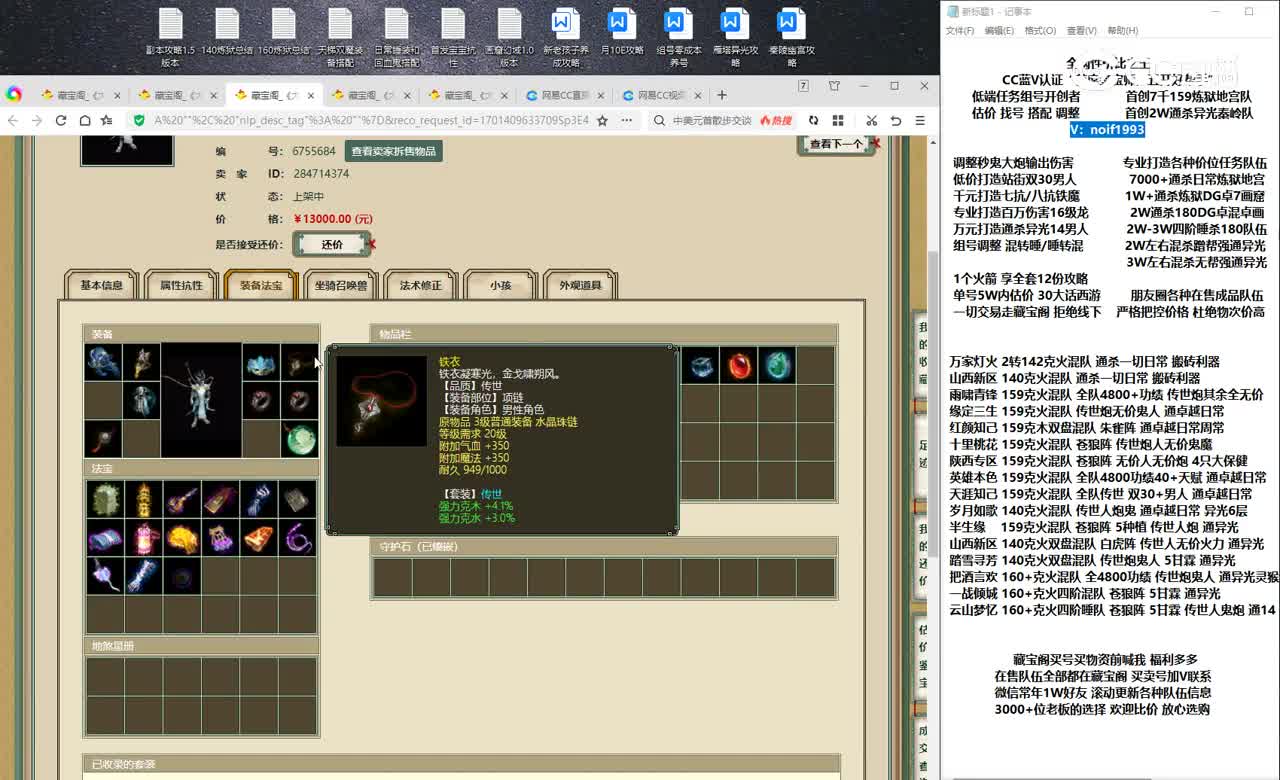Image resolution: width=1280 pixels, height=780 pixels.
Task: Open desktop file 160炼狱总结
Action: (283, 32)
